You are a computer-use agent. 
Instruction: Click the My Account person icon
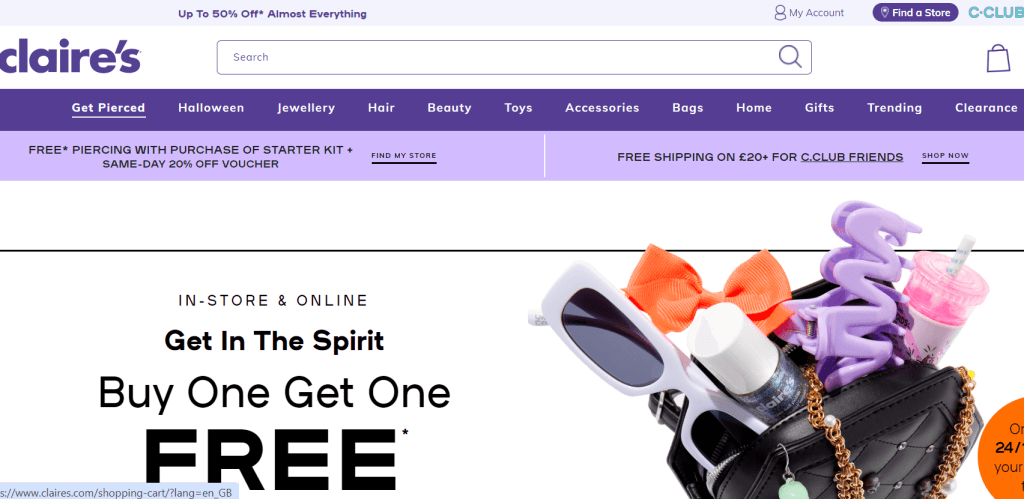[x=780, y=12]
